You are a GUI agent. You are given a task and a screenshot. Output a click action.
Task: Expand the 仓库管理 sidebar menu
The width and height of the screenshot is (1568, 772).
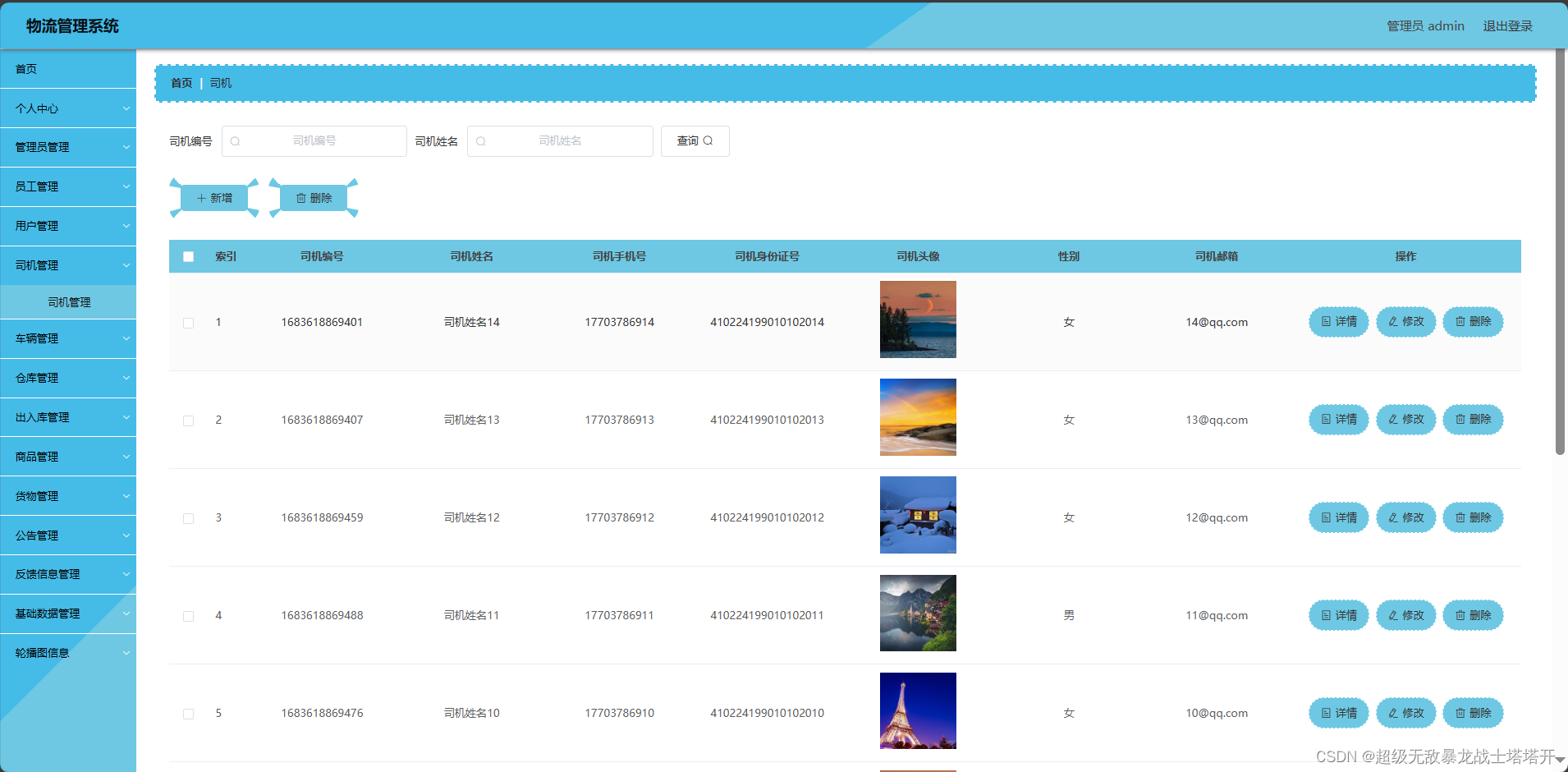[x=68, y=378]
